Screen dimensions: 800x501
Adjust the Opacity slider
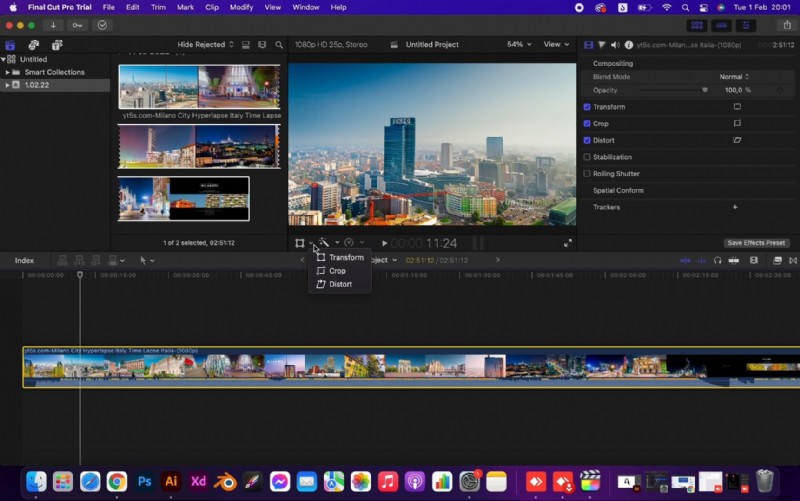(673, 90)
